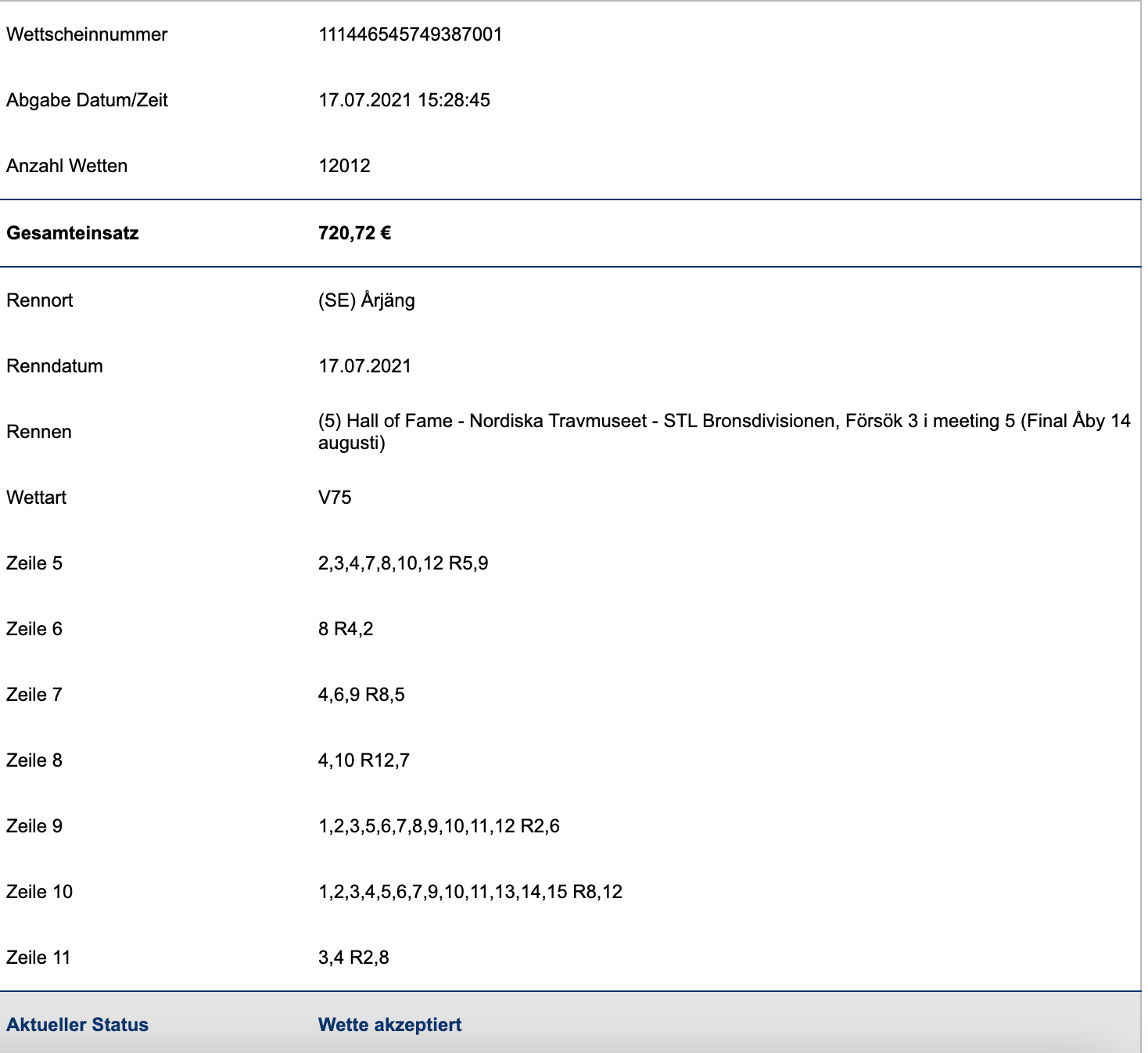The width and height of the screenshot is (1148, 1053).
Task: Click the Zeile 10 label
Action: [39, 892]
